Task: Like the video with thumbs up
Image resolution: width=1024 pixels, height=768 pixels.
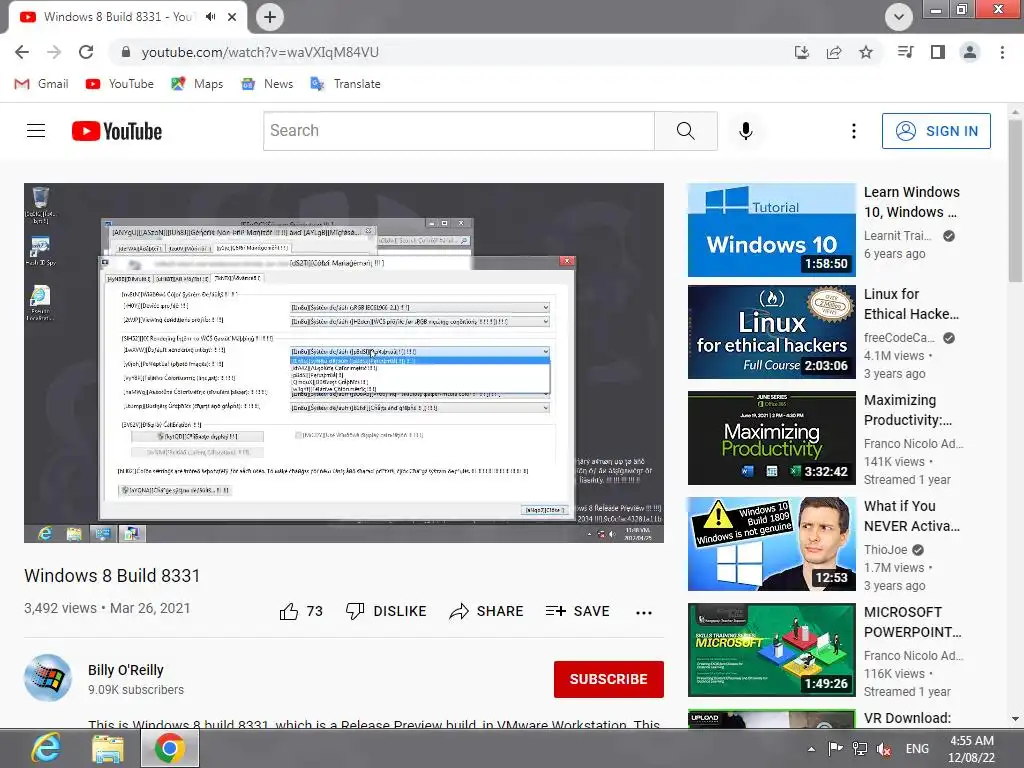Action: [x=301, y=611]
